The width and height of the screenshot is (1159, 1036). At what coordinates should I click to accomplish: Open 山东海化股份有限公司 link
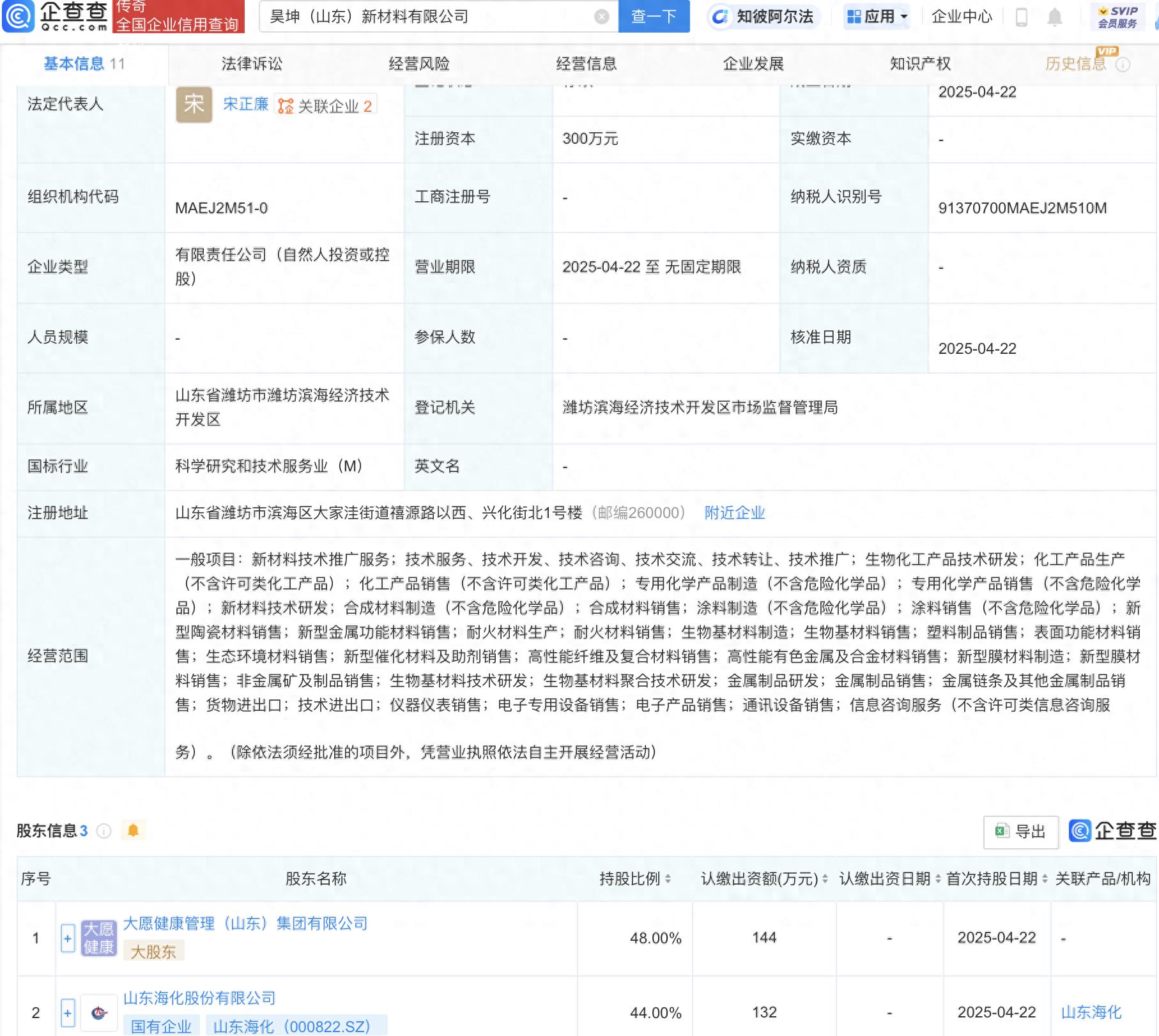pyautogui.click(x=199, y=998)
